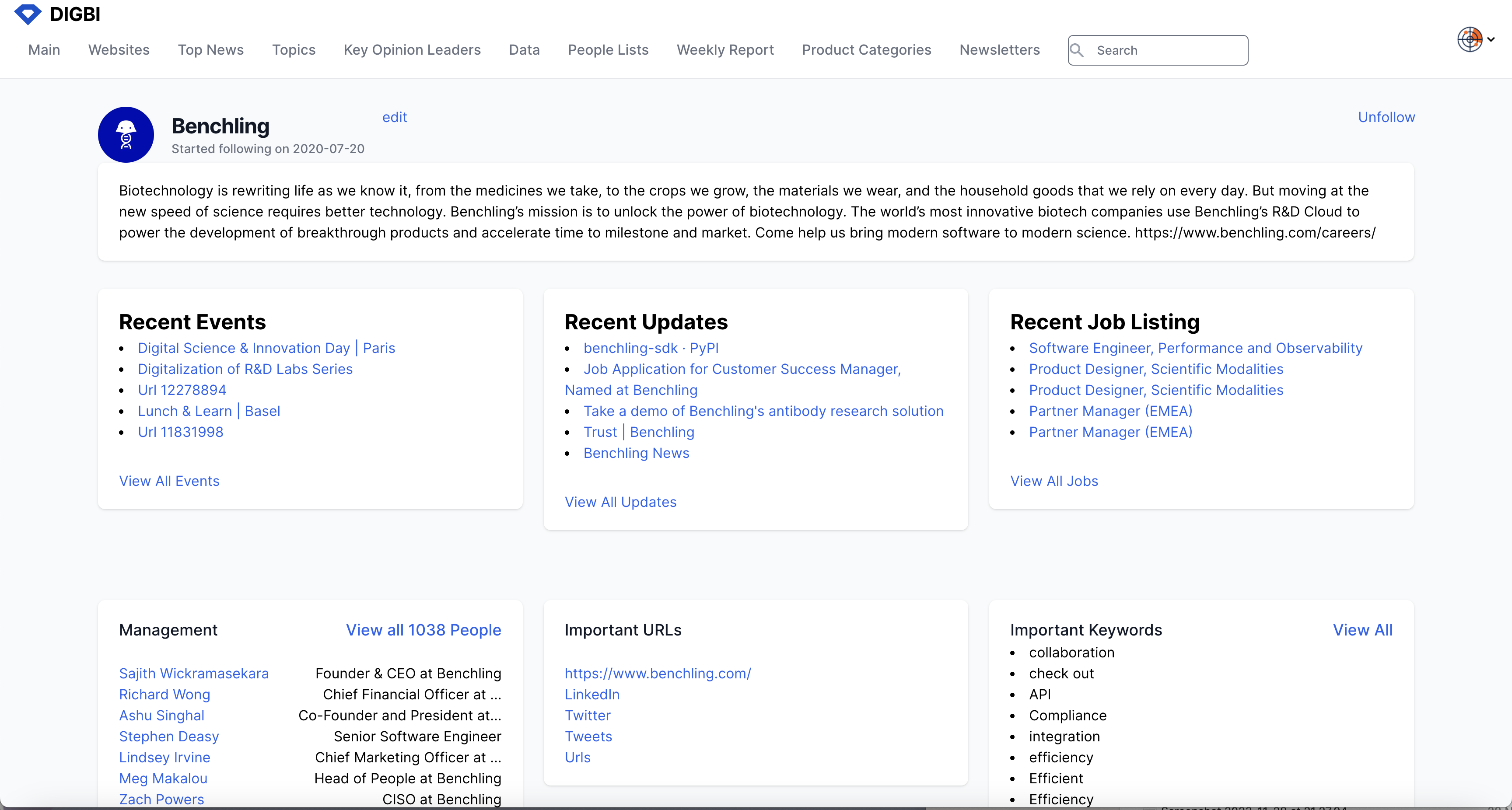Navigate to the Data menu
This screenshot has width=1512, height=810.
[x=524, y=50]
